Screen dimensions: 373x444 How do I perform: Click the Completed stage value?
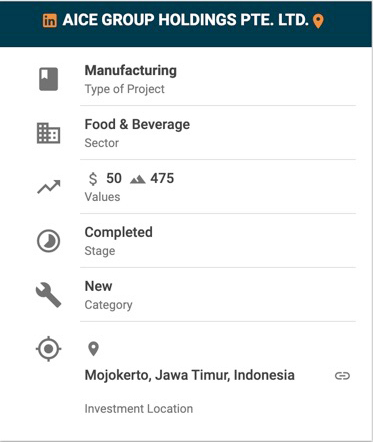click(119, 232)
